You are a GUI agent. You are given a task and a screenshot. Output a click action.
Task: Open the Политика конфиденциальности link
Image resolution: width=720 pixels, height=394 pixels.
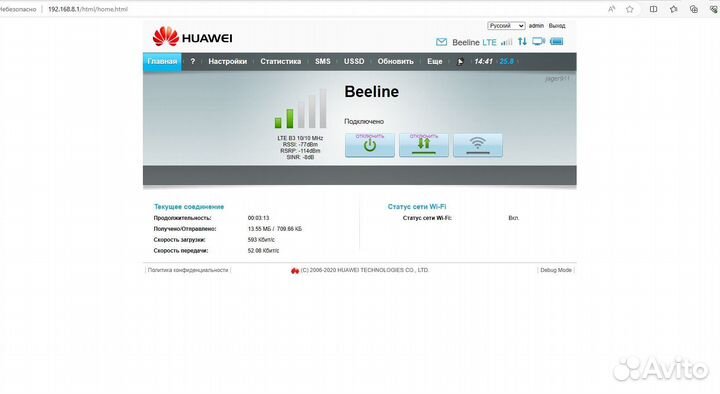(x=188, y=270)
